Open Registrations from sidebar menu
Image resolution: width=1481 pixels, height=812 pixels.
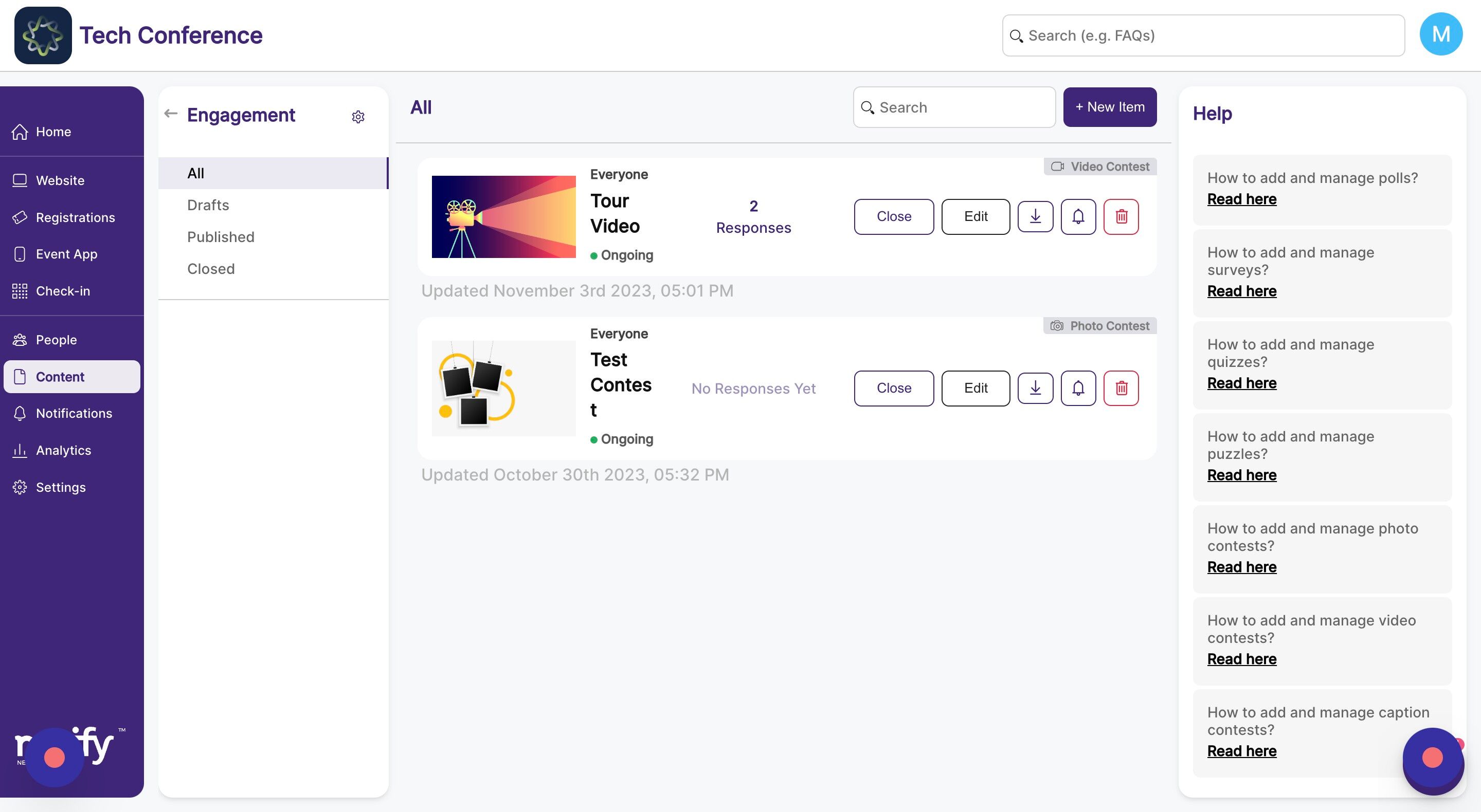[75, 218]
